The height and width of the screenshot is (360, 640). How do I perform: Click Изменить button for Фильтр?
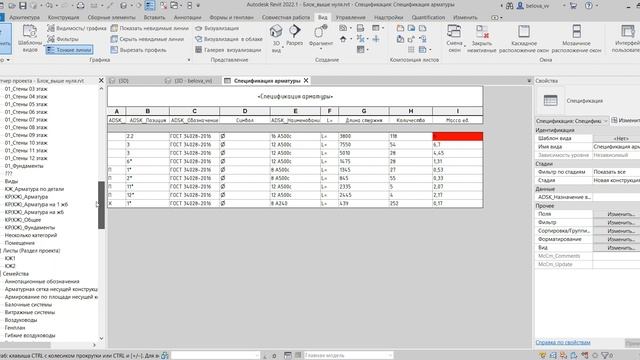pyautogui.click(x=620, y=222)
